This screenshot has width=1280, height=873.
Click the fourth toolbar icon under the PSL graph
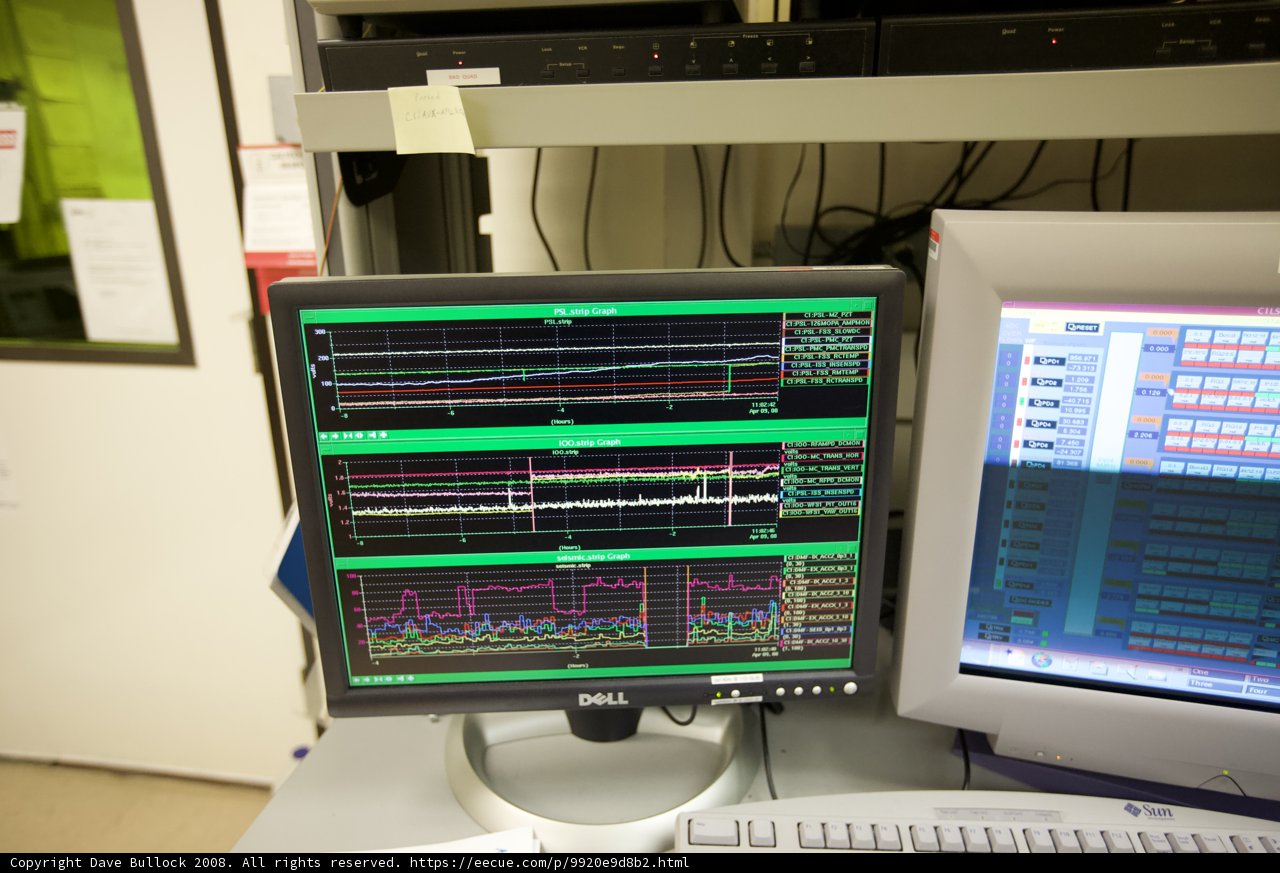359,436
